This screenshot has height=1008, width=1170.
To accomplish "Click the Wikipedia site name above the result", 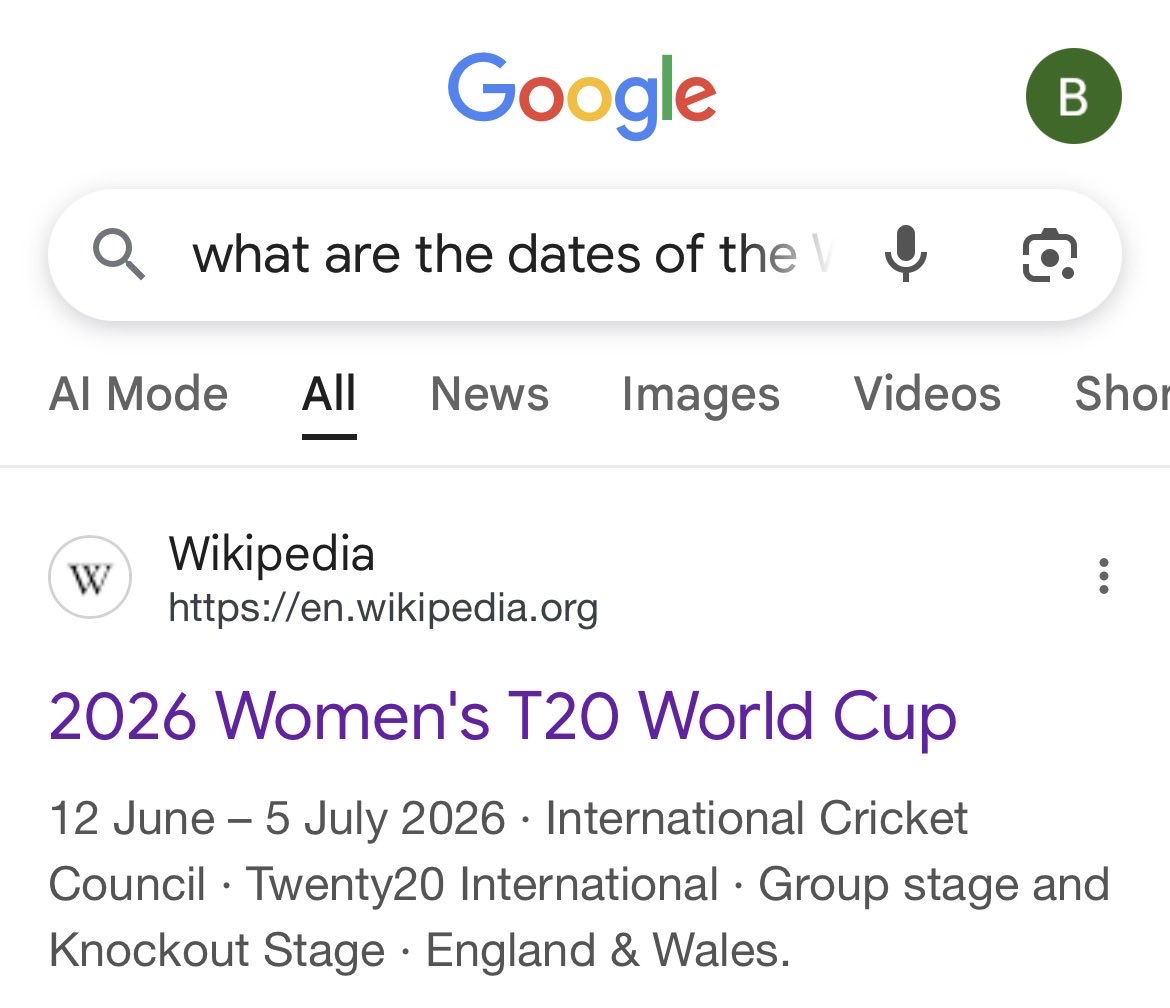I will [271, 553].
